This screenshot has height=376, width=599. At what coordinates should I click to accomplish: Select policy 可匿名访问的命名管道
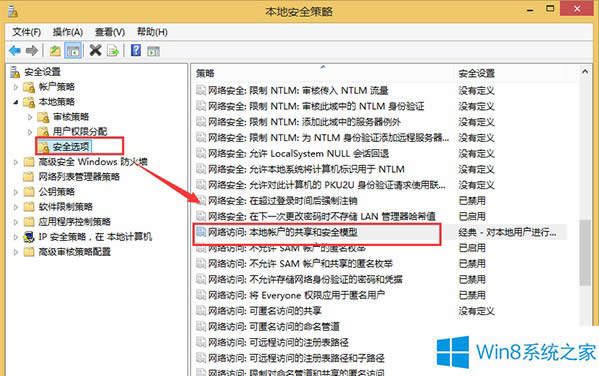(274, 326)
